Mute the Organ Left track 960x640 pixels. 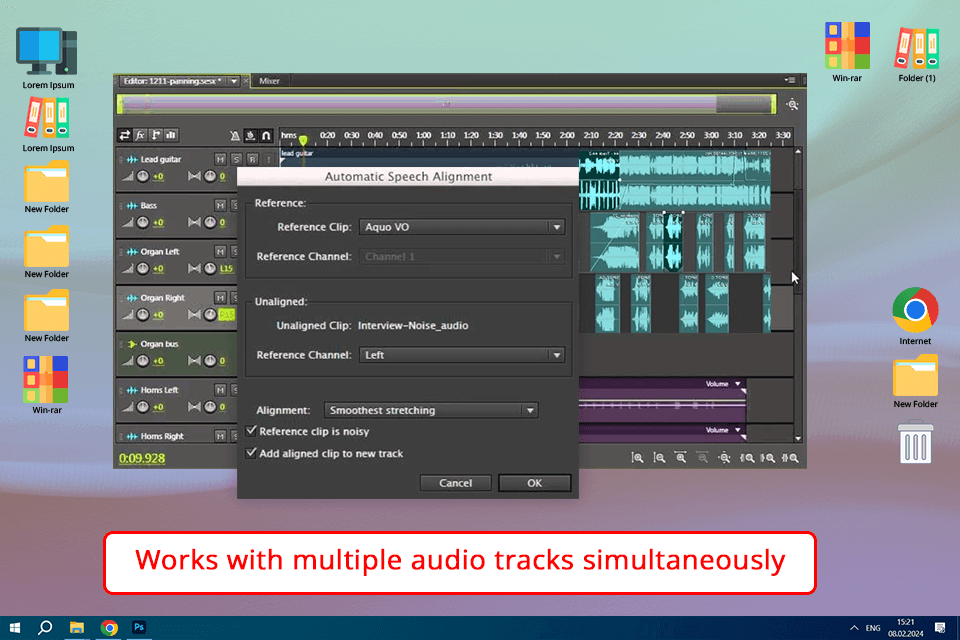click(x=220, y=252)
